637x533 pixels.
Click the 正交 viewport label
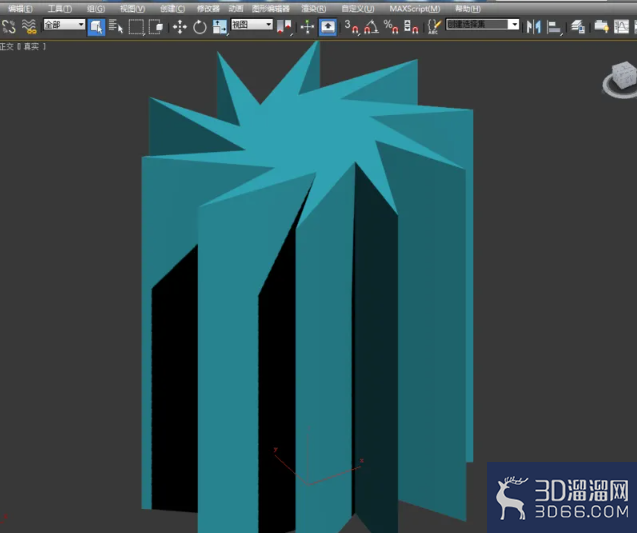tap(7, 47)
